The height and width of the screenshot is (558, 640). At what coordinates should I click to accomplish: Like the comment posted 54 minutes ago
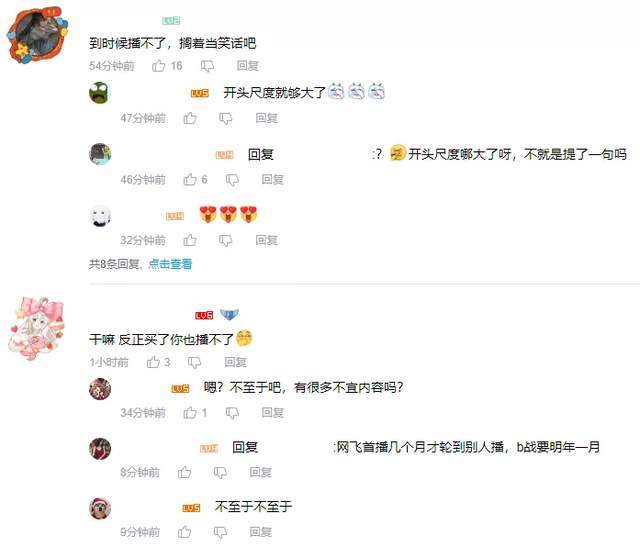(158, 66)
